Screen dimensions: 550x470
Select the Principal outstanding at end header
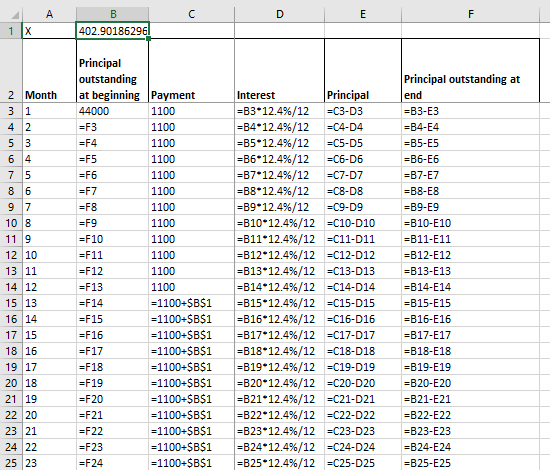tap(470, 70)
